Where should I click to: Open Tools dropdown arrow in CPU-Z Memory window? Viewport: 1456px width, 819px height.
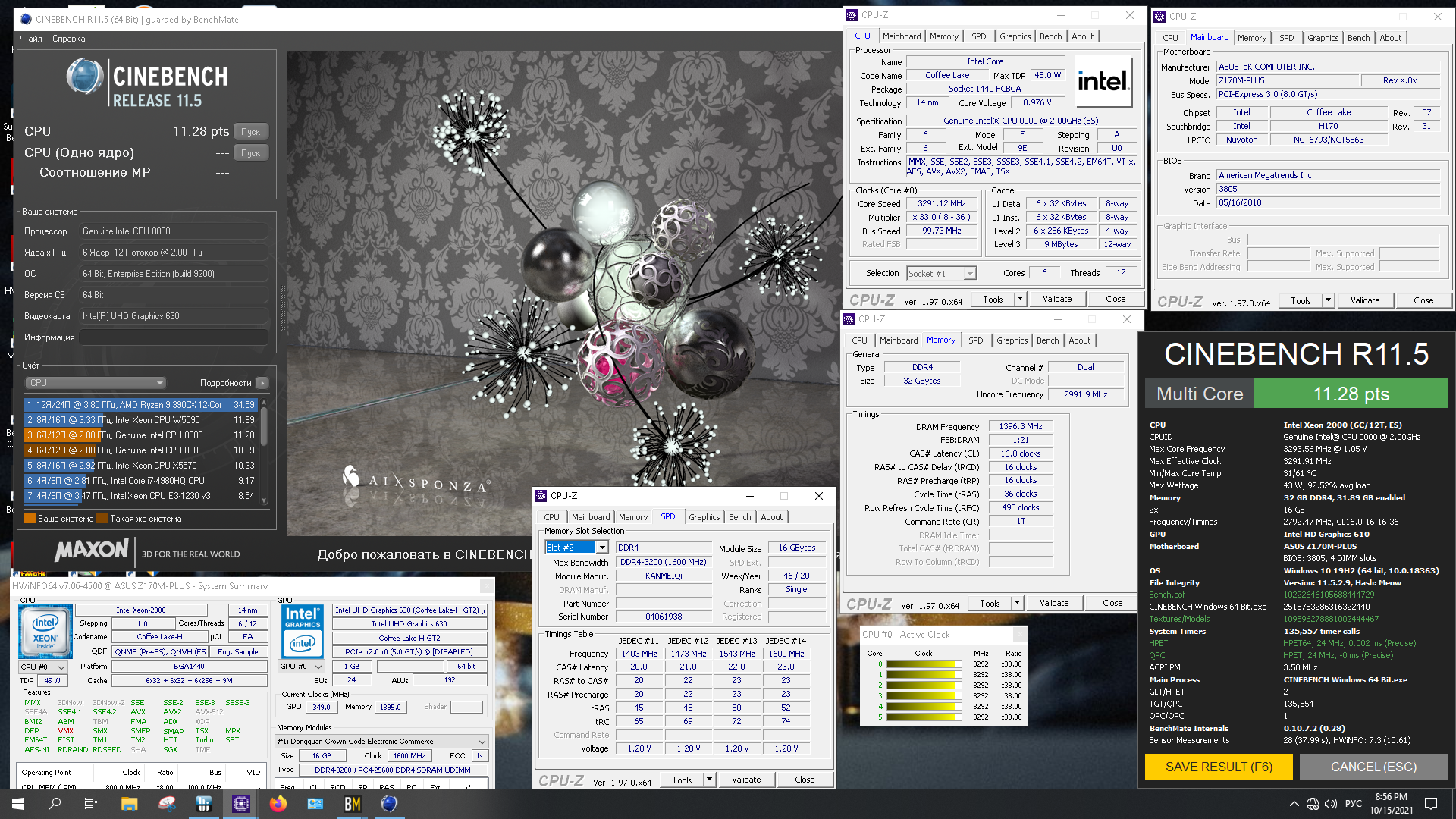coord(1017,603)
